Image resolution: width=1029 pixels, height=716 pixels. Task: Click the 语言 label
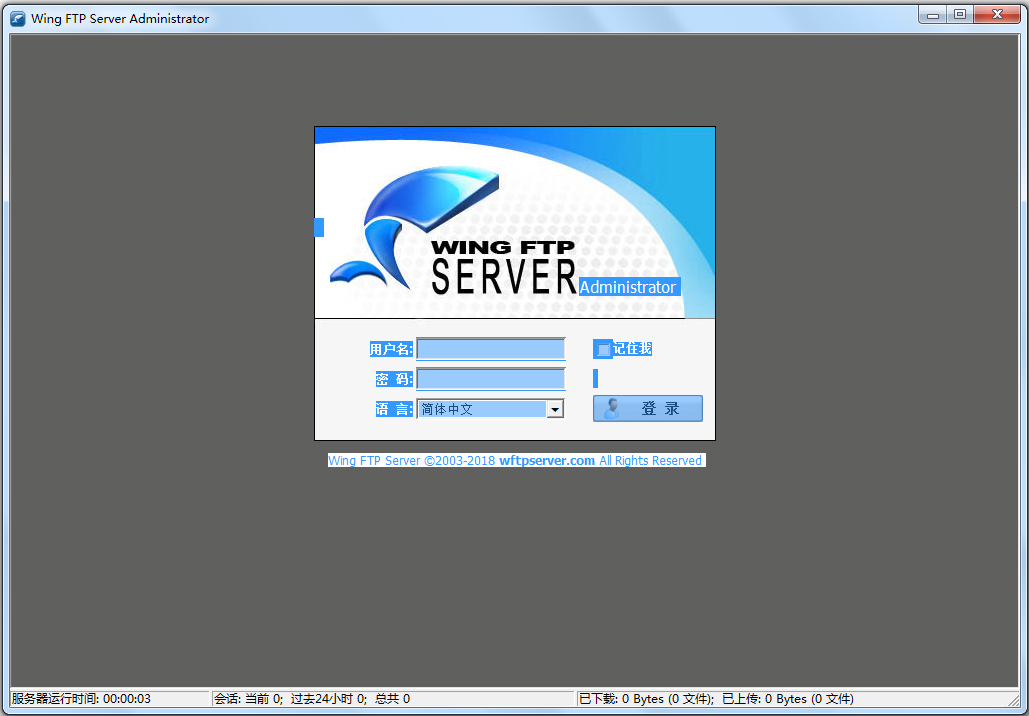pyautogui.click(x=394, y=409)
